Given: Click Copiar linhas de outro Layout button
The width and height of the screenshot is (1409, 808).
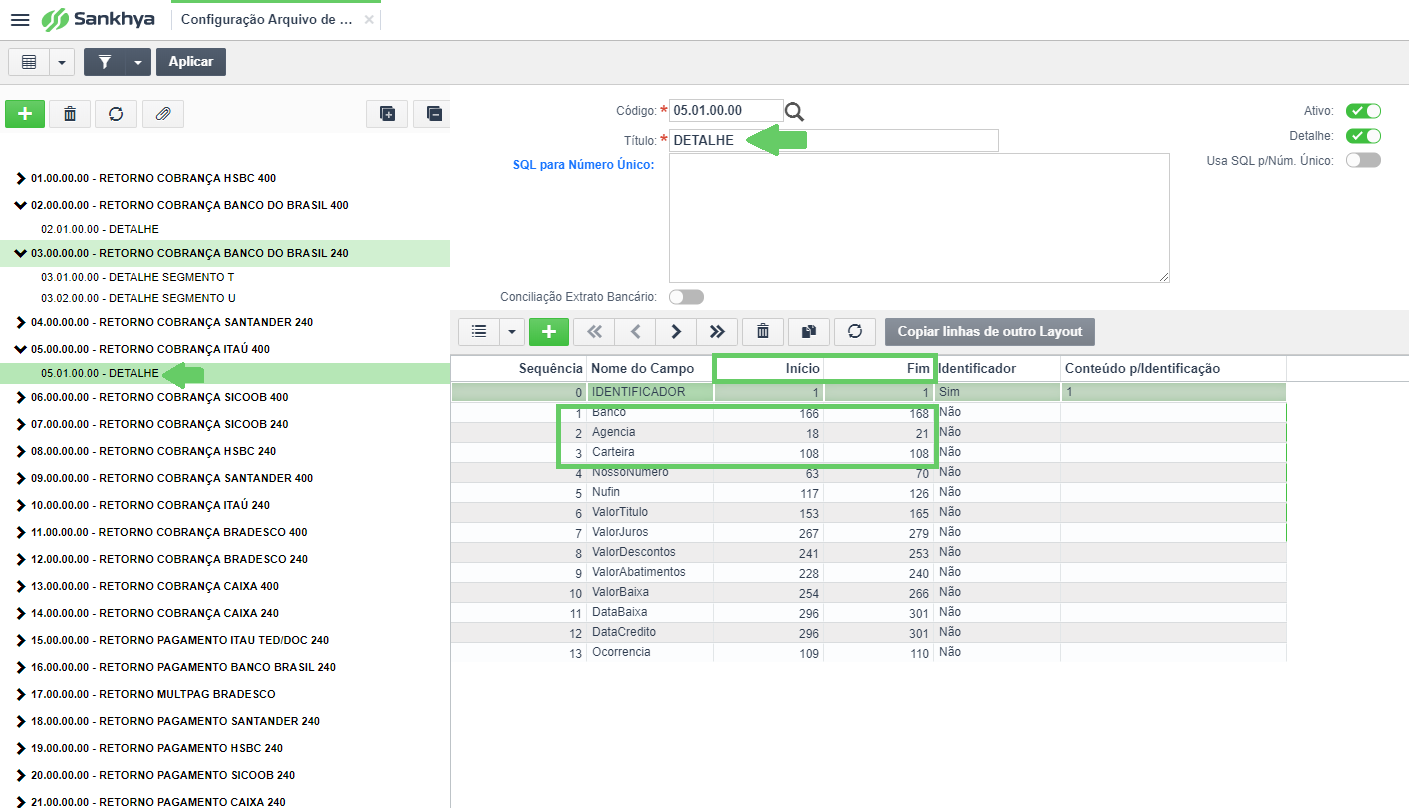Looking at the screenshot, I should 990,331.
